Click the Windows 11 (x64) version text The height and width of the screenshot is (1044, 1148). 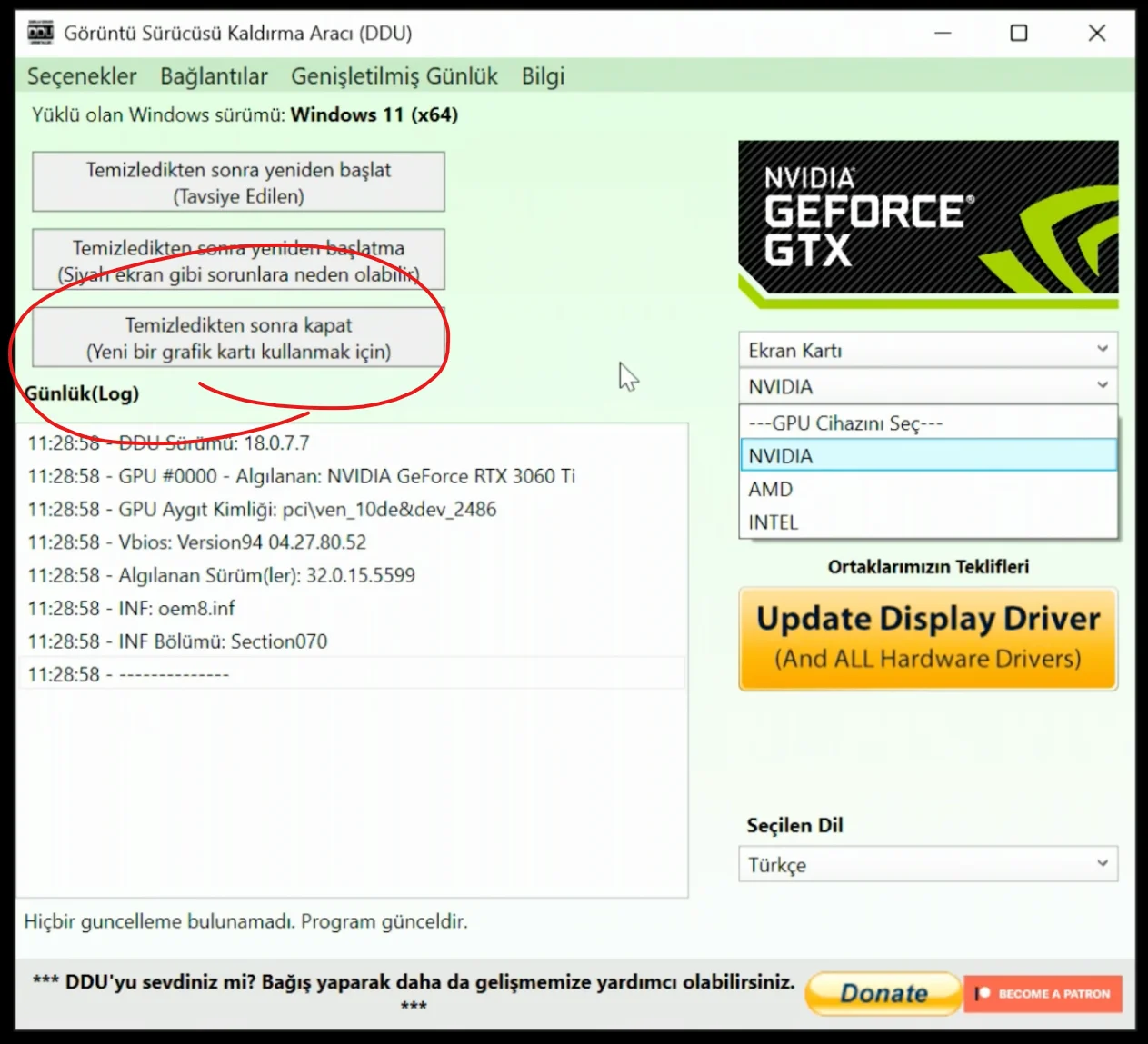[374, 114]
